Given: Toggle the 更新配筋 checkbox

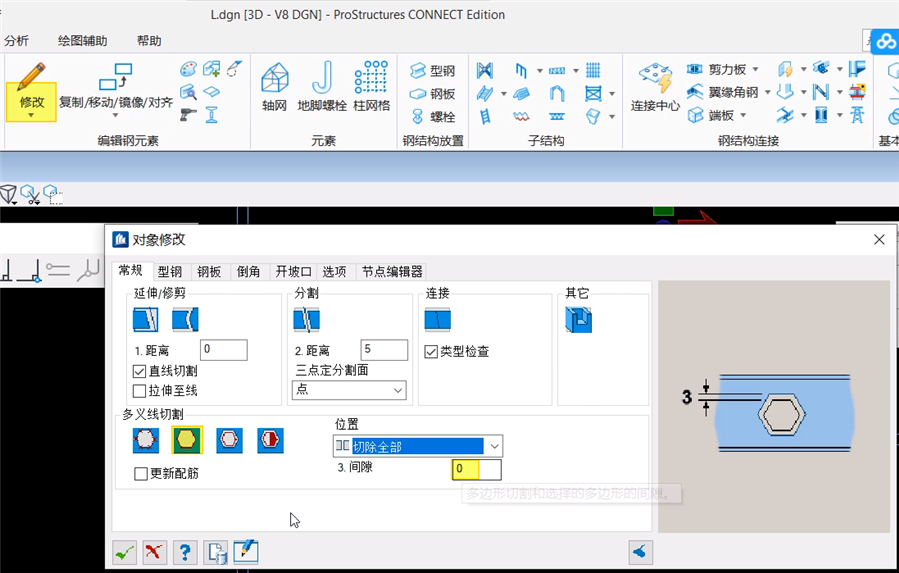Looking at the screenshot, I should click(x=140, y=474).
